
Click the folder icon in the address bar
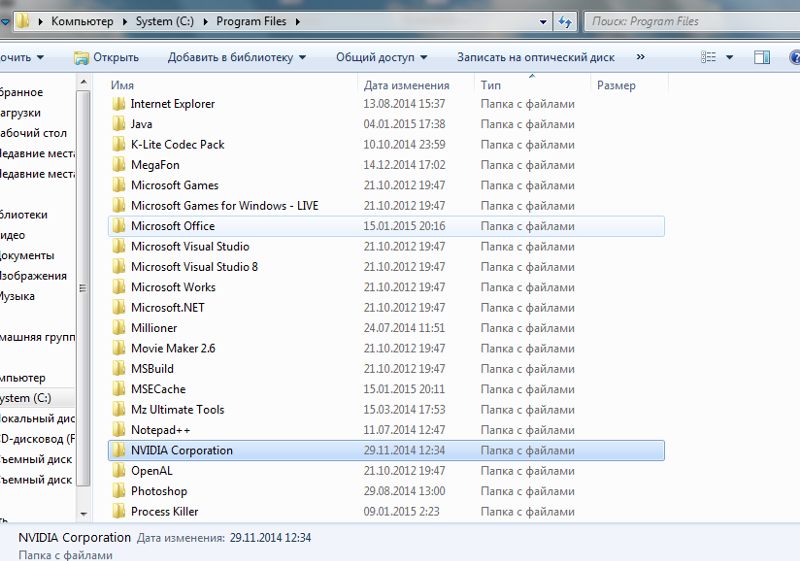22,21
